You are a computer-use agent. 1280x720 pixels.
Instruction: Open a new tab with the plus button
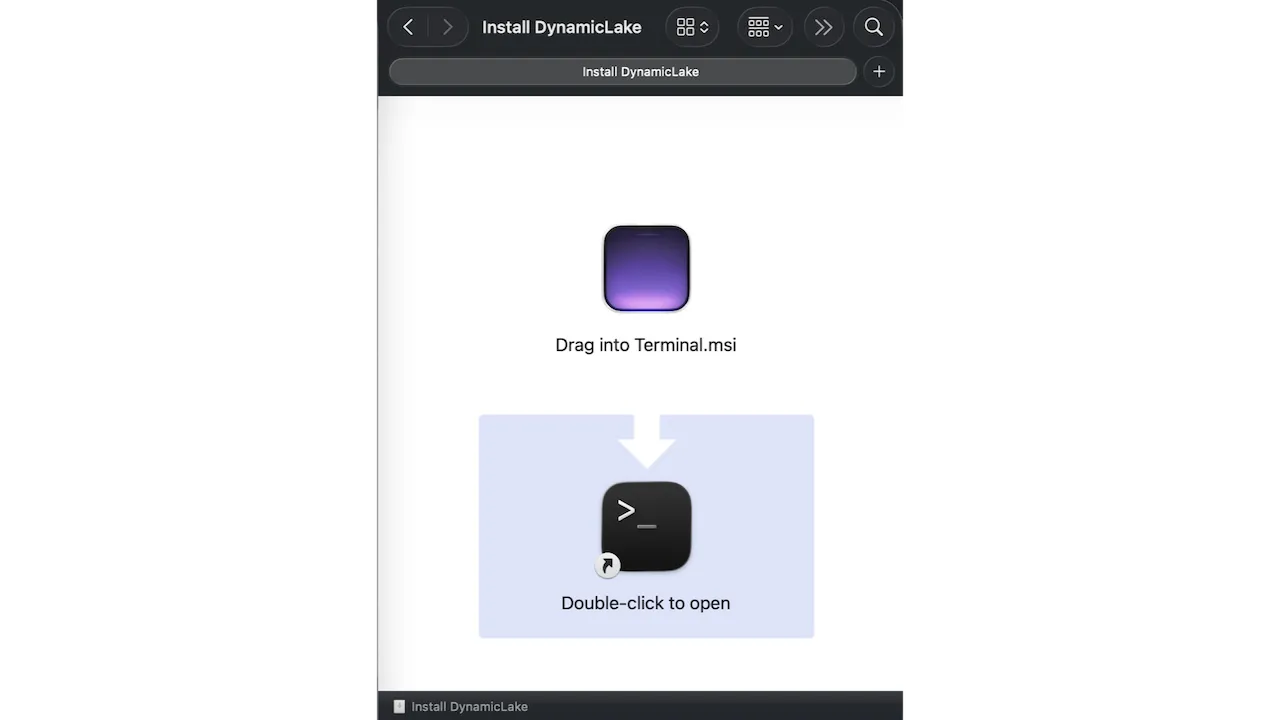pyautogui.click(x=878, y=71)
